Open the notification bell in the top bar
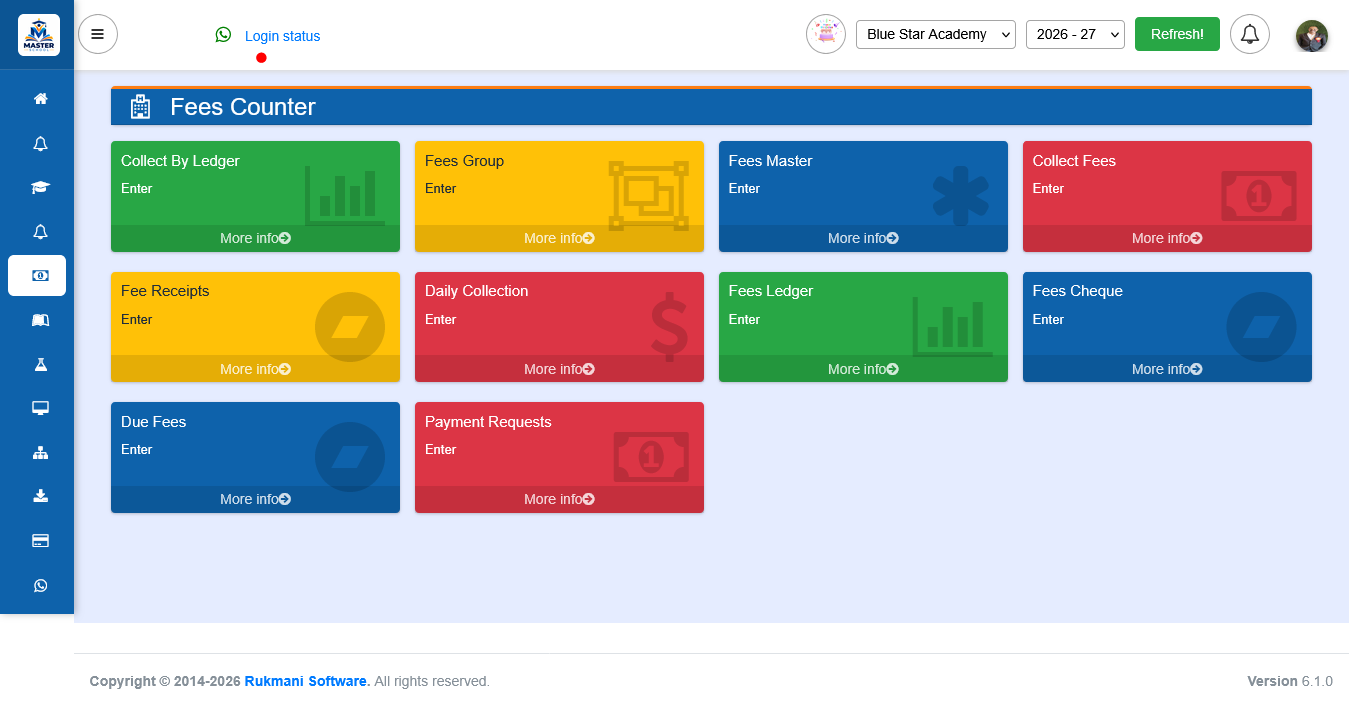 [x=1250, y=34]
